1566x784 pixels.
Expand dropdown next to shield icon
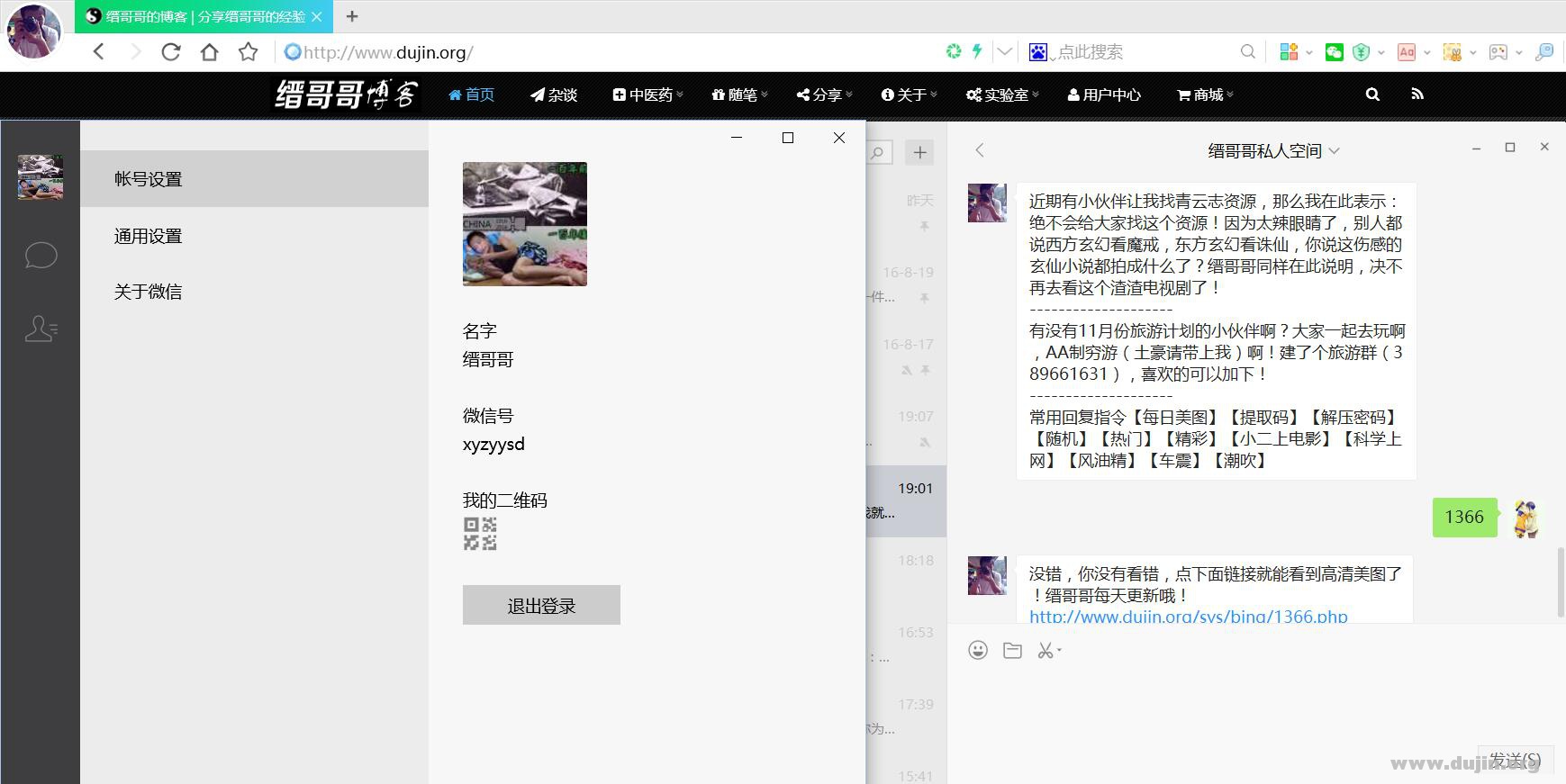coord(1381,52)
